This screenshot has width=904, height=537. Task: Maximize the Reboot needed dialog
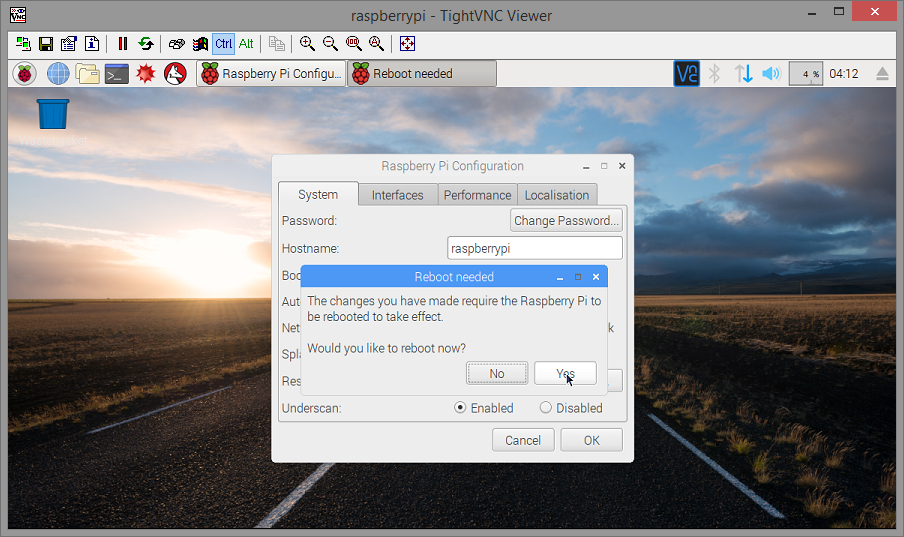[578, 277]
